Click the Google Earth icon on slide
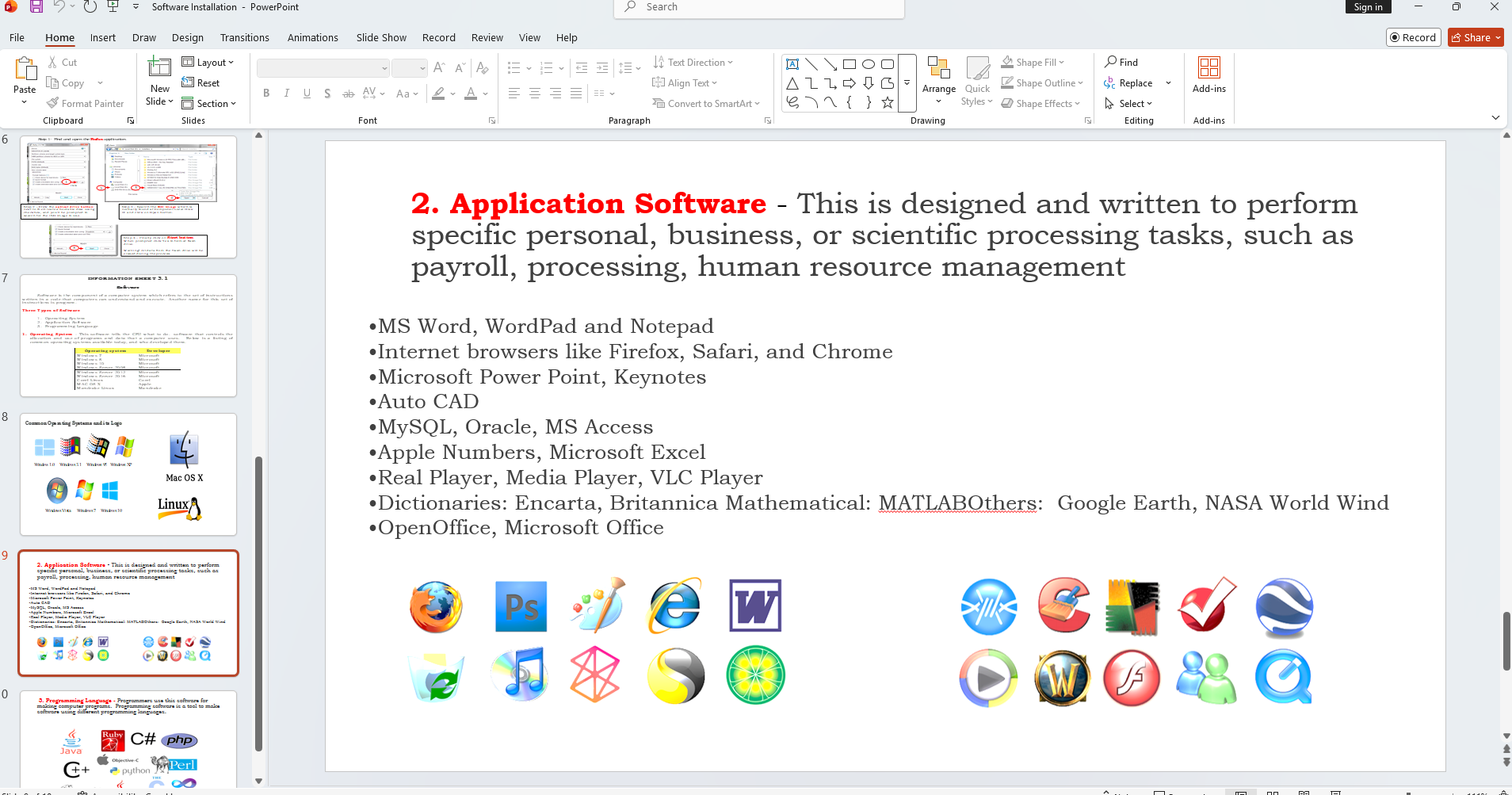This screenshot has height=795, width=1512. (x=1285, y=608)
